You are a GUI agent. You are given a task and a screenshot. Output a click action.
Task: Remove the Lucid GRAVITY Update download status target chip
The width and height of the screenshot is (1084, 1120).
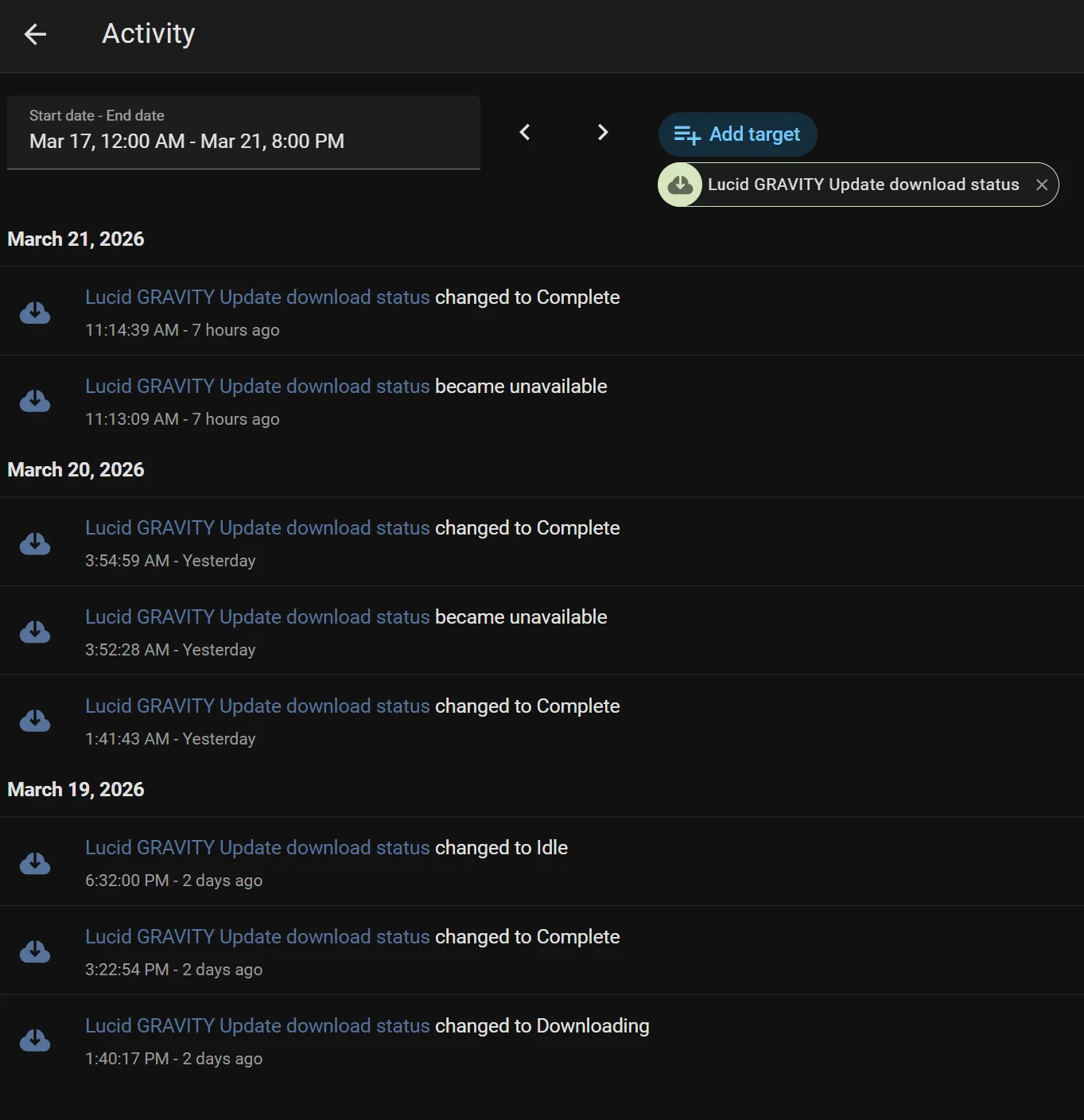coord(1042,185)
